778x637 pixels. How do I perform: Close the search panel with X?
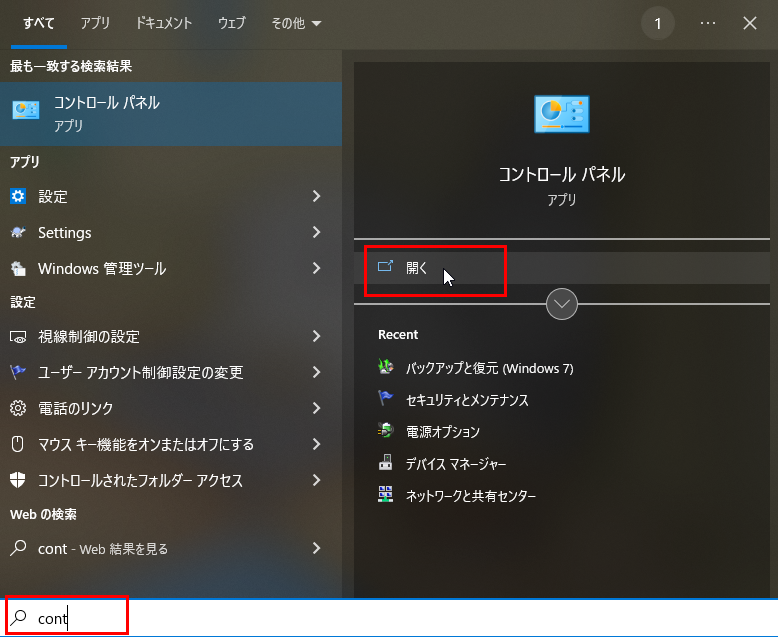pos(750,23)
